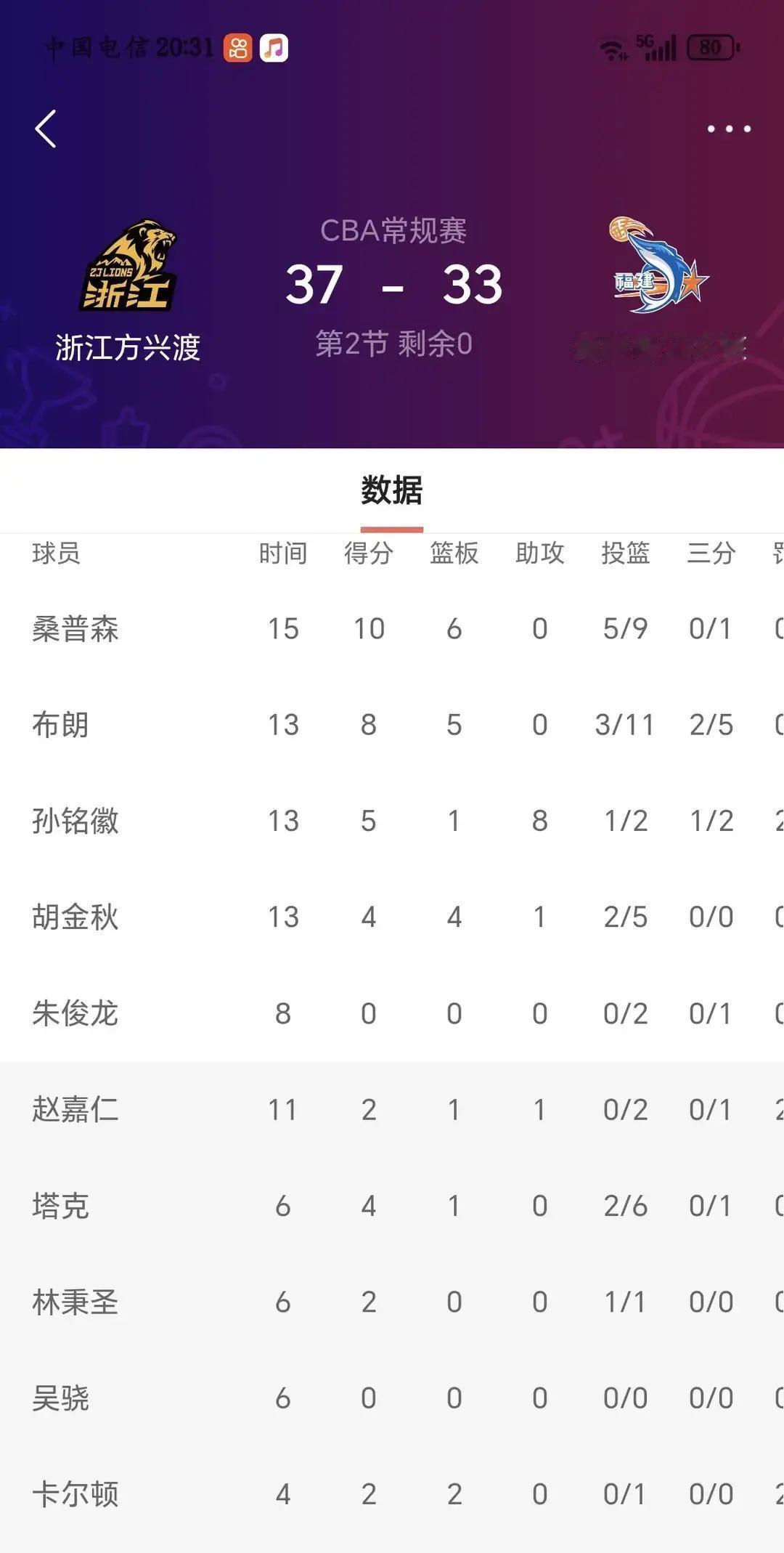The width and height of the screenshot is (784, 1553).
Task: Tap the 助攻 column header
Action: pos(539,554)
